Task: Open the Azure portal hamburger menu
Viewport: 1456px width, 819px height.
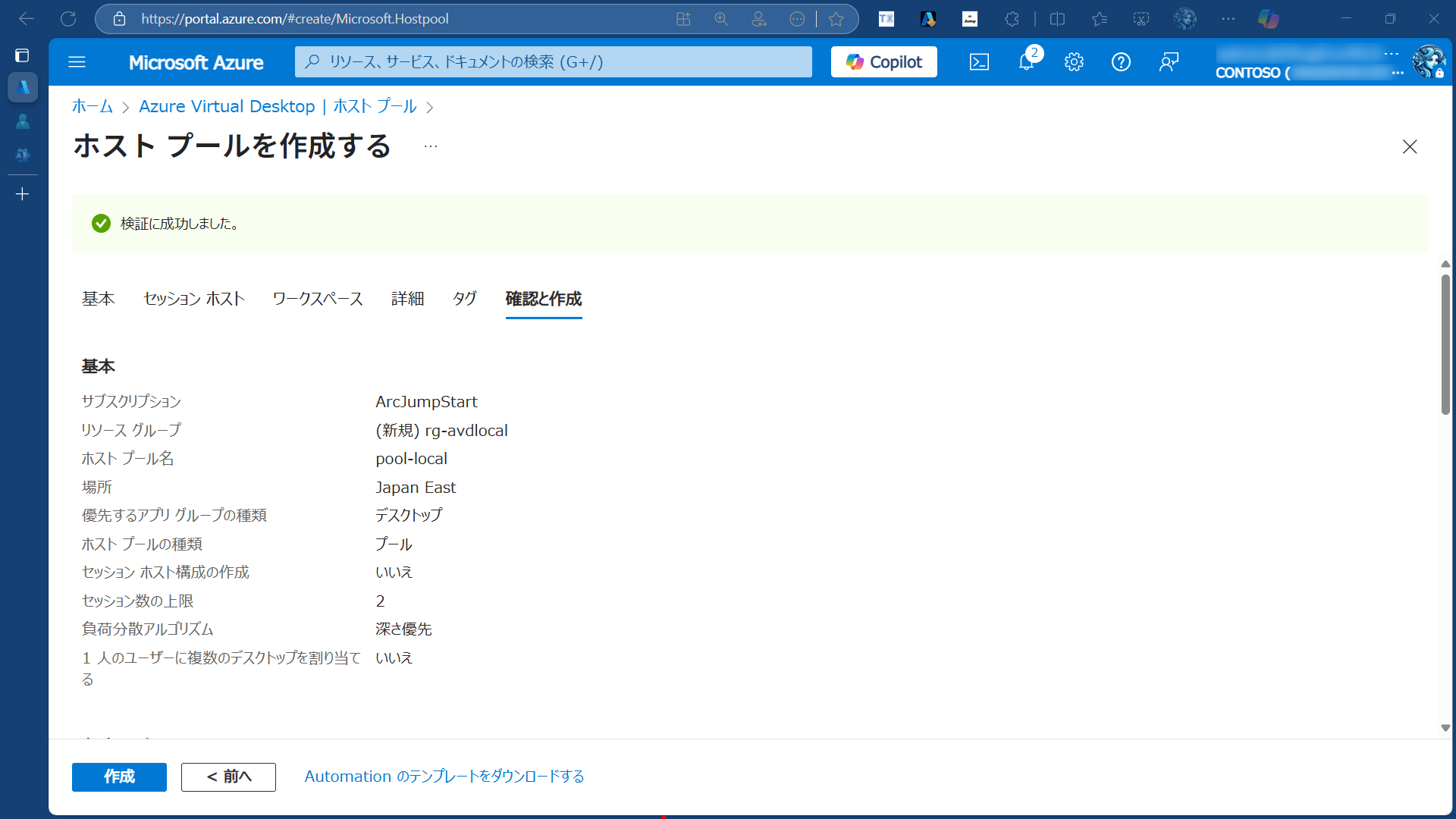Action: pos(77,62)
